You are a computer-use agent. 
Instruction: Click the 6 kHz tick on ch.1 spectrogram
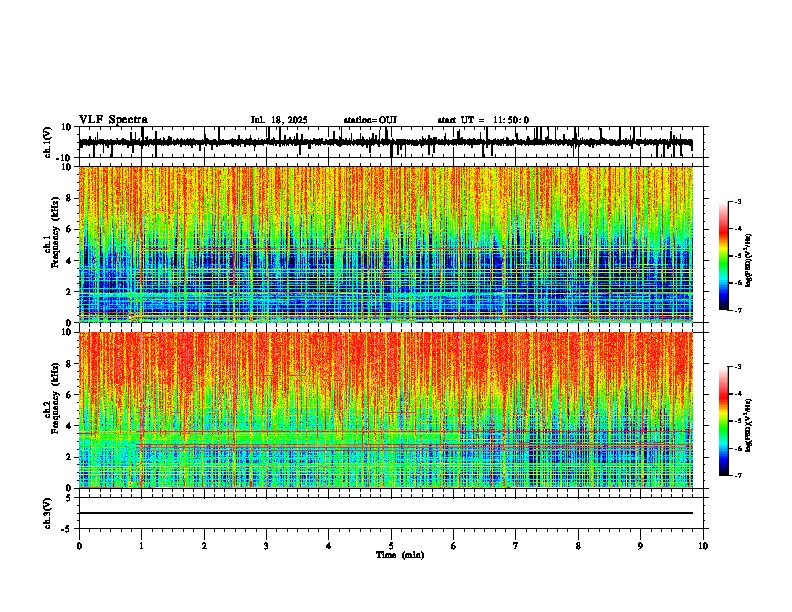[70, 229]
